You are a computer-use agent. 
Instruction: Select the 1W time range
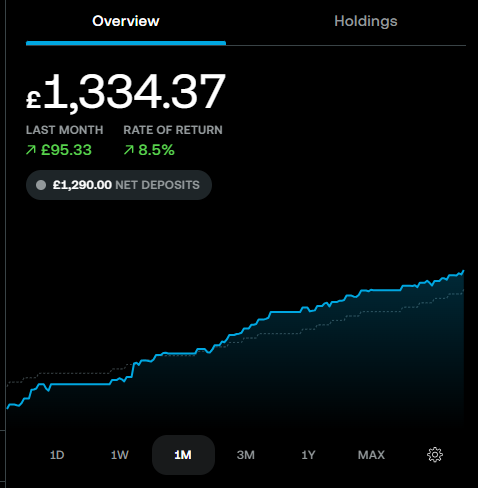click(x=120, y=455)
